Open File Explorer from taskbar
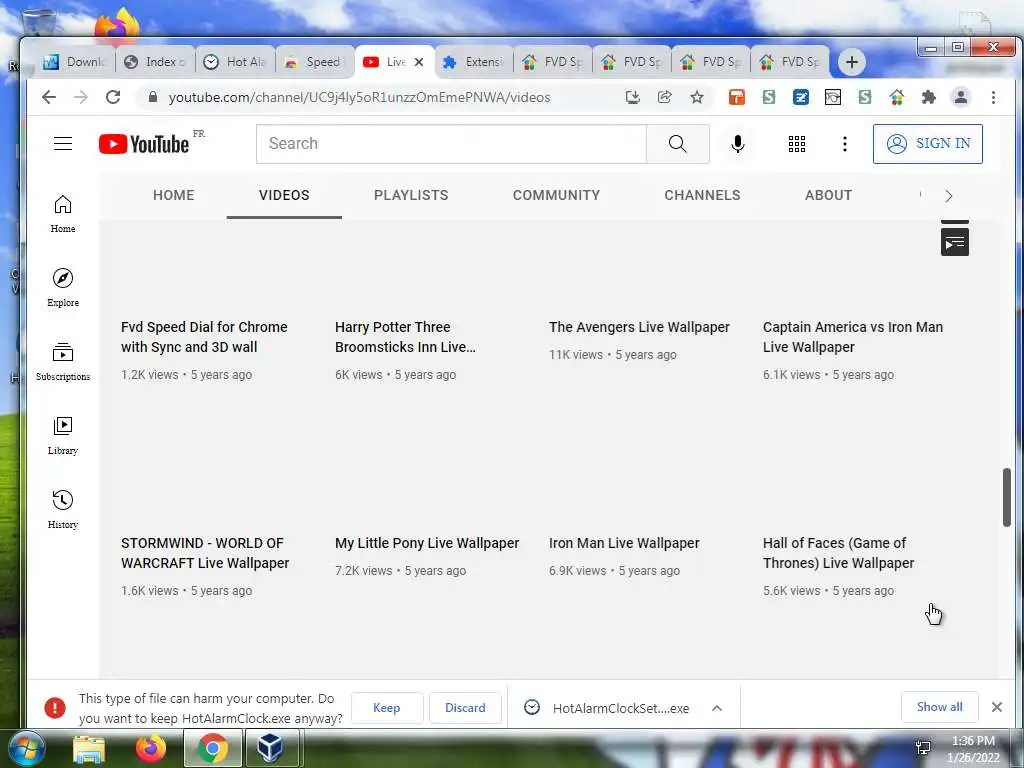Image resolution: width=1024 pixels, height=768 pixels. point(89,748)
